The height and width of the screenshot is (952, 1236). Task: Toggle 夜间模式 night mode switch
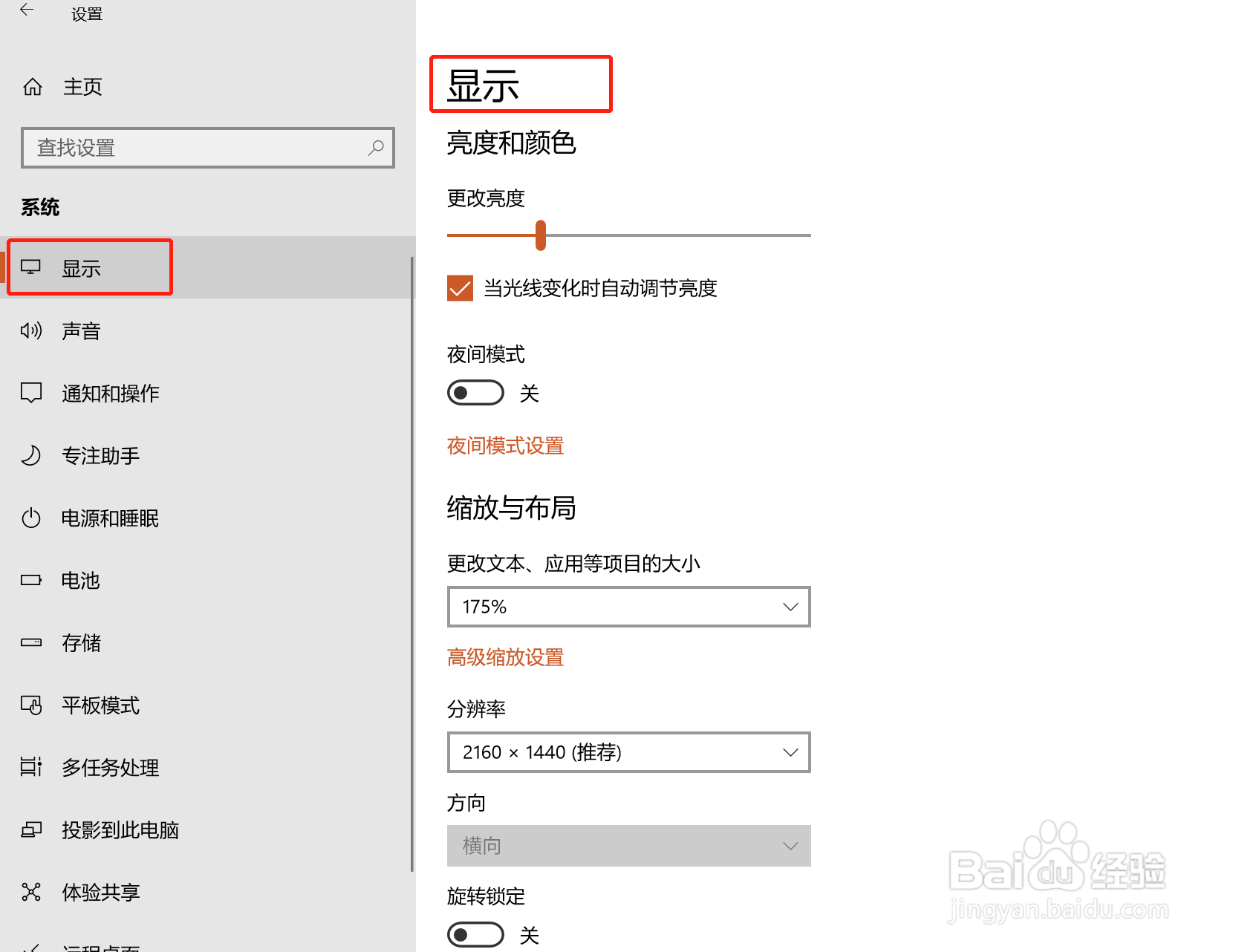click(475, 392)
